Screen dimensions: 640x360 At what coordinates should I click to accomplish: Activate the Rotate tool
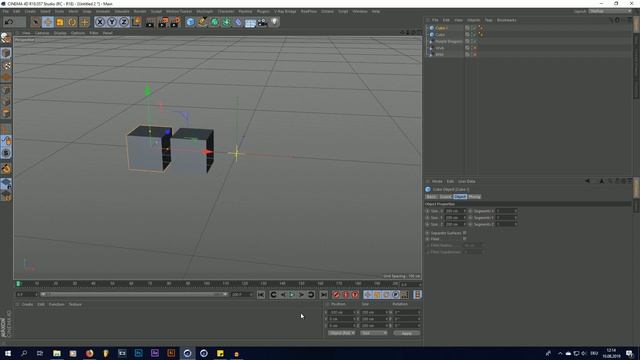tap(72, 22)
